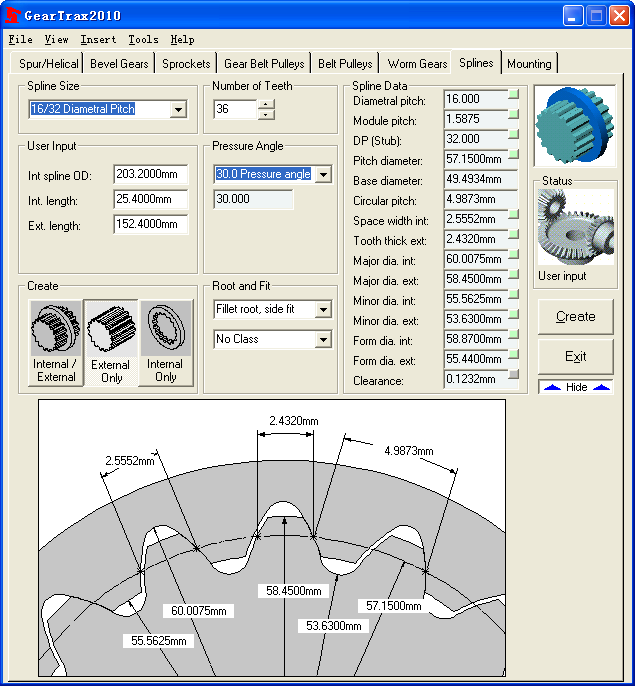The width and height of the screenshot is (635, 686).
Task: Click the Circular pitch value 4.9873mm field
Action: click(480, 200)
